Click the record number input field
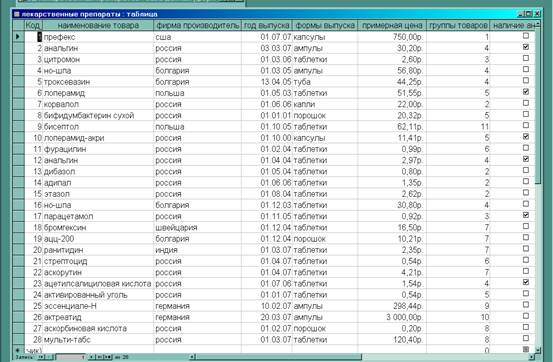 71,357
